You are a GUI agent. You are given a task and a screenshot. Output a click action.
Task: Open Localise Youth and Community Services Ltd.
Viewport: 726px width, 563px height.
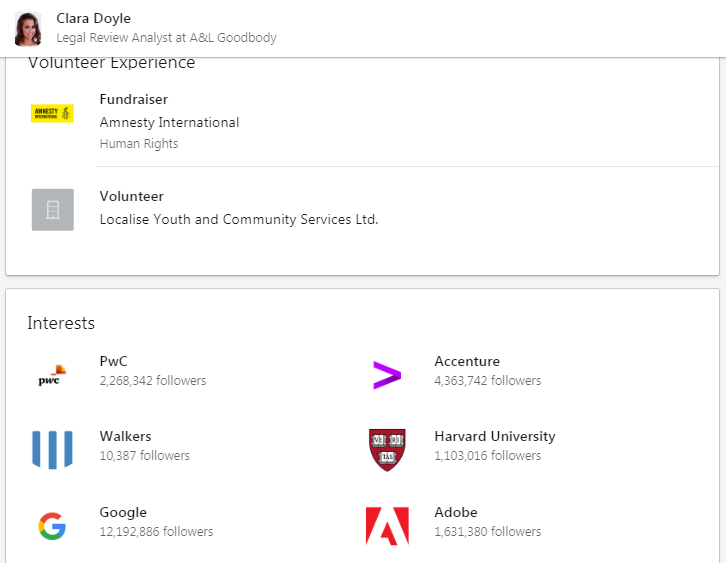tap(239, 219)
